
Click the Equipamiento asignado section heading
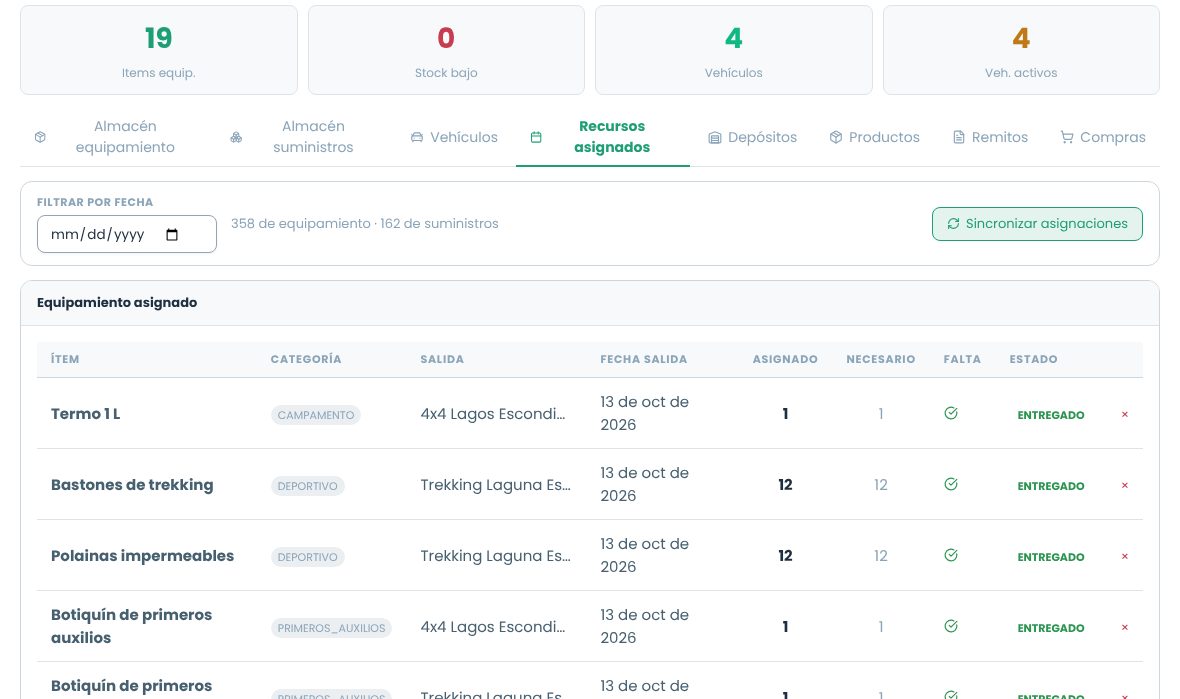(117, 302)
